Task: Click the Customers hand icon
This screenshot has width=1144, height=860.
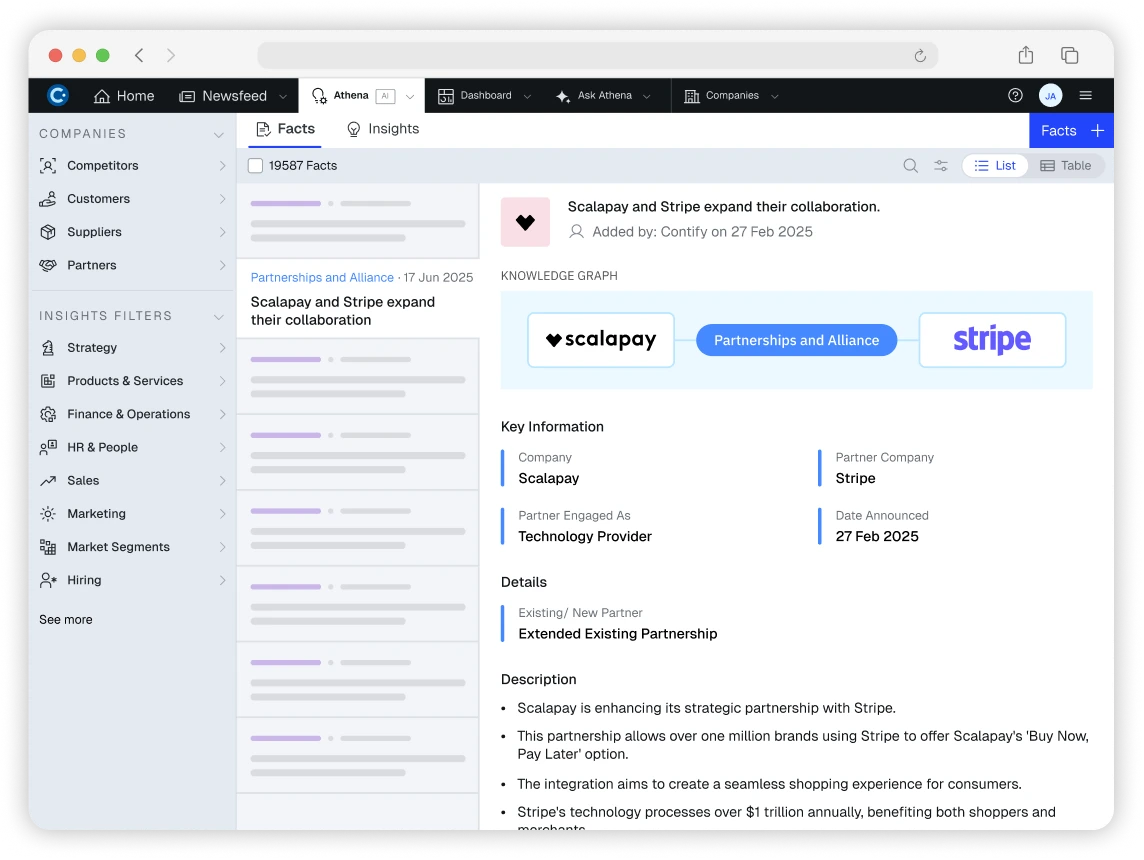Action: [x=48, y=198]
